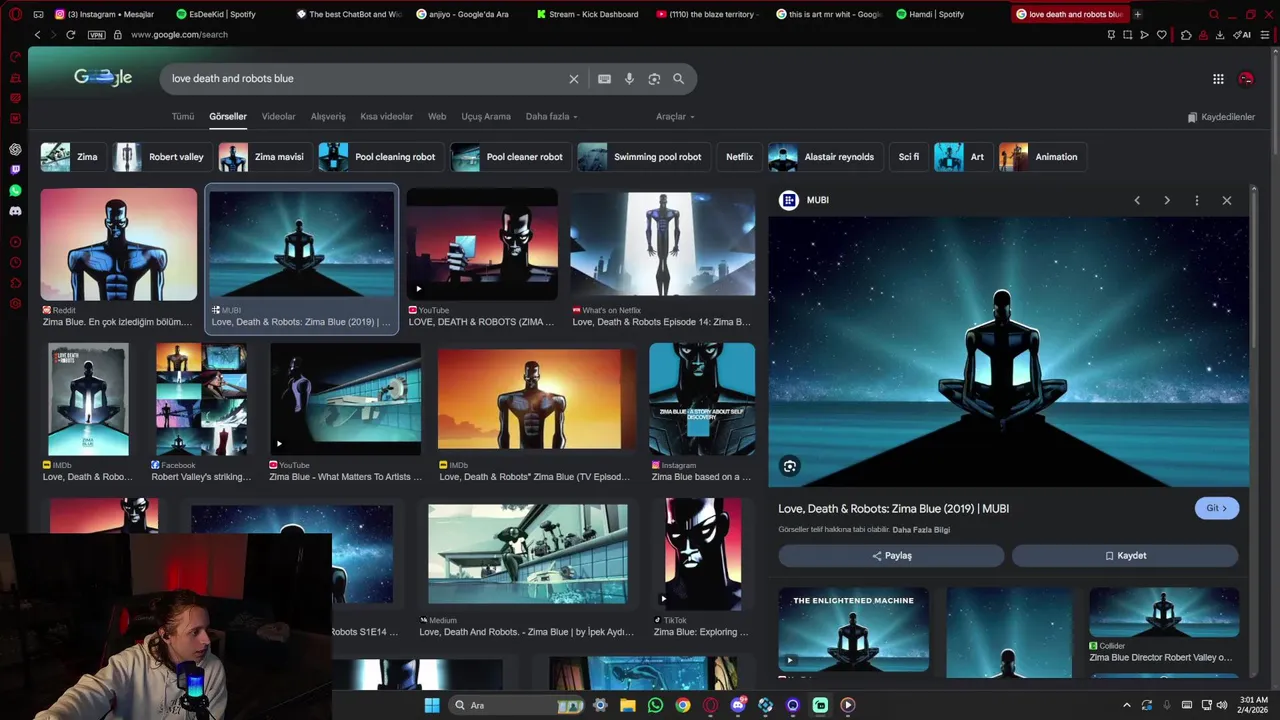
Task: Click the taskbar Ara search box
Action: pos(517,705)
